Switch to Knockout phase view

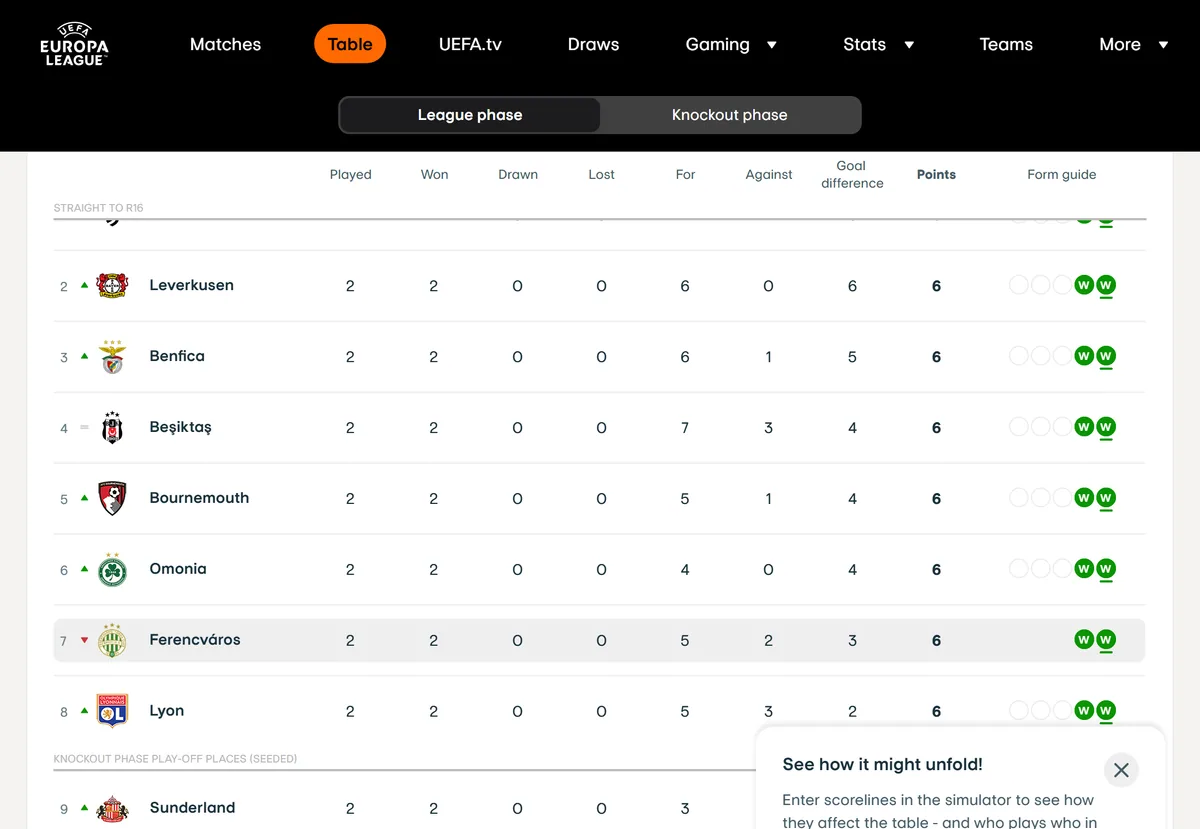click(x=730, y=115)
